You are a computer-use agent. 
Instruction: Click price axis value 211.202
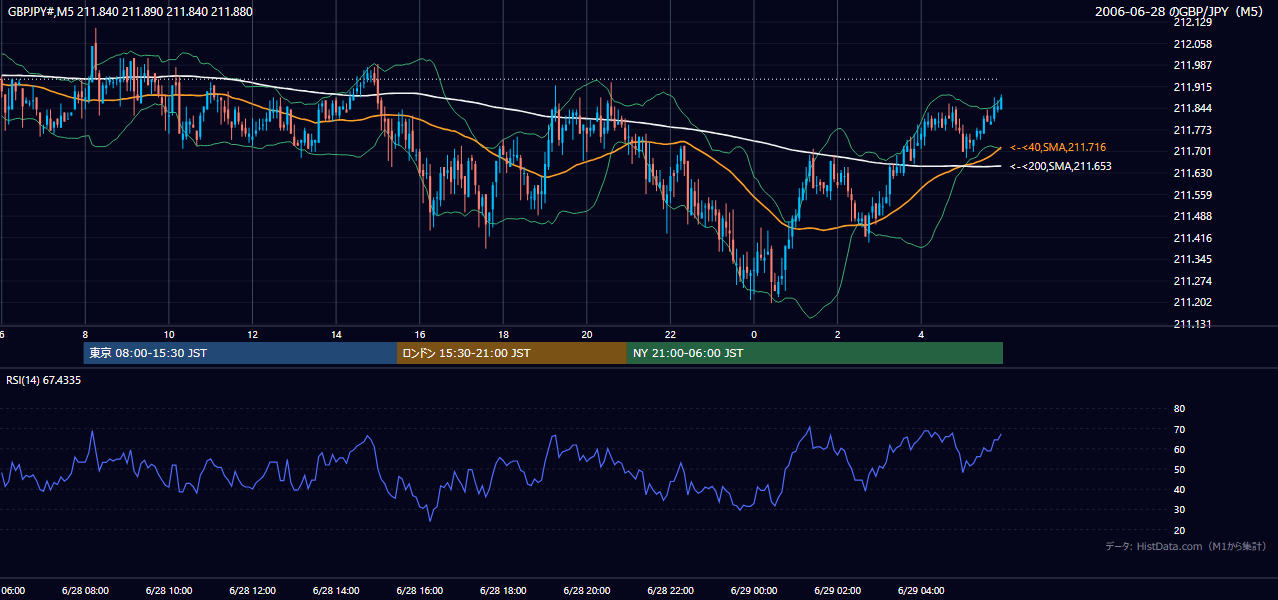(x=1192, y=302)
